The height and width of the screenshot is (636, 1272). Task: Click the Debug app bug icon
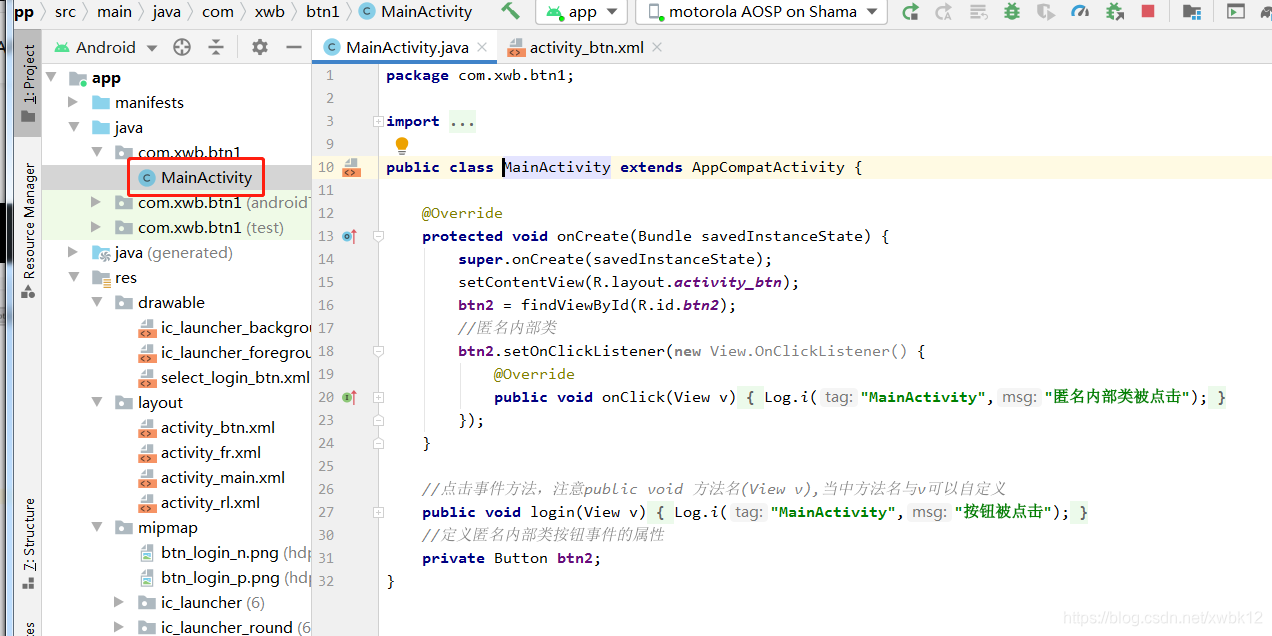(x=1012, y=12)
